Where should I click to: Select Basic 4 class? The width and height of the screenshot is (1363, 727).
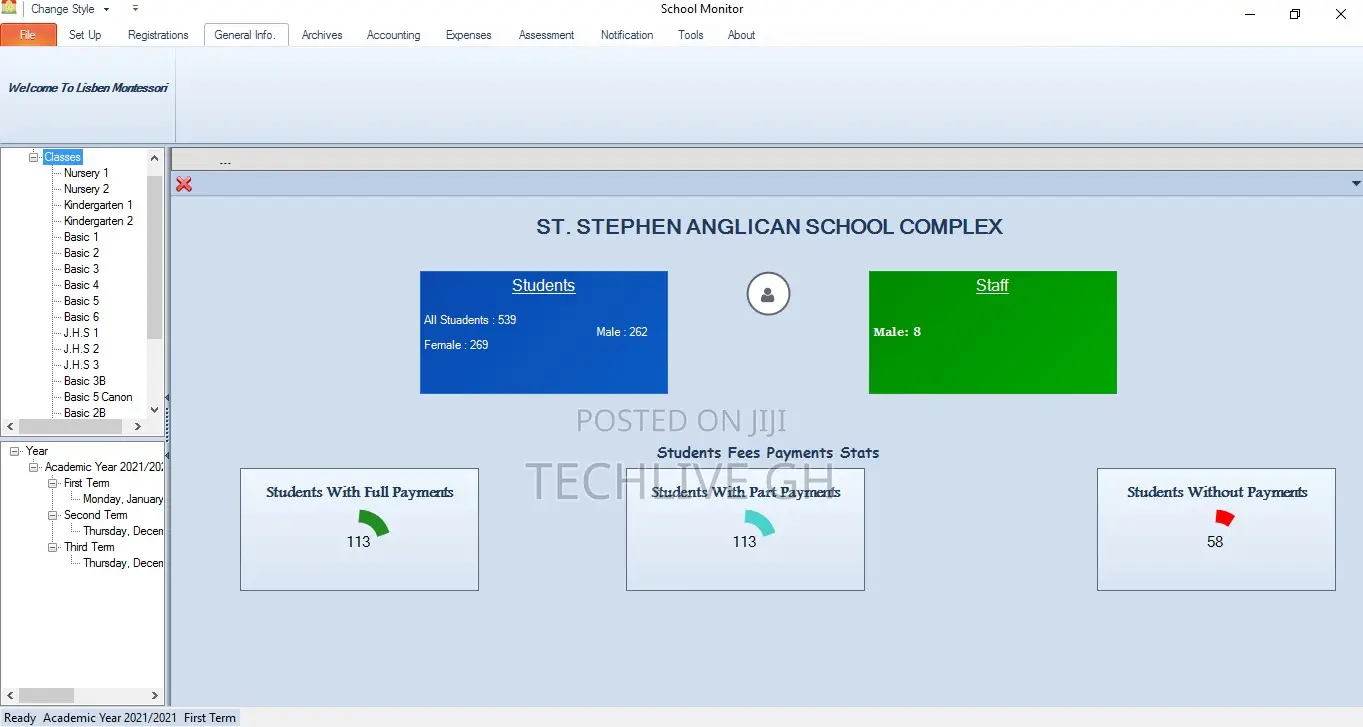tap(81, 285)
